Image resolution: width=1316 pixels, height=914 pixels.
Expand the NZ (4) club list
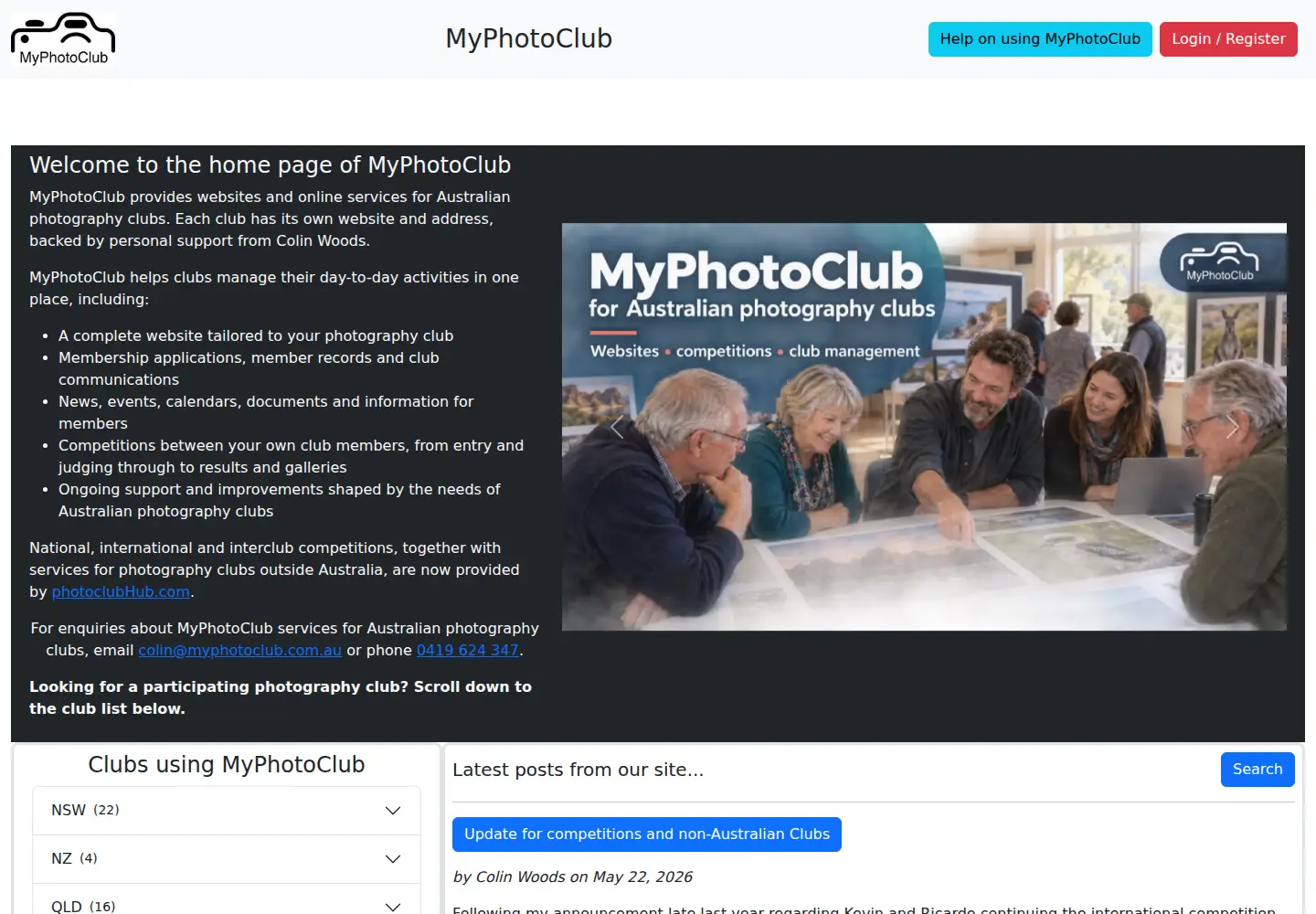pyautogui.click(x=227, y=859)
